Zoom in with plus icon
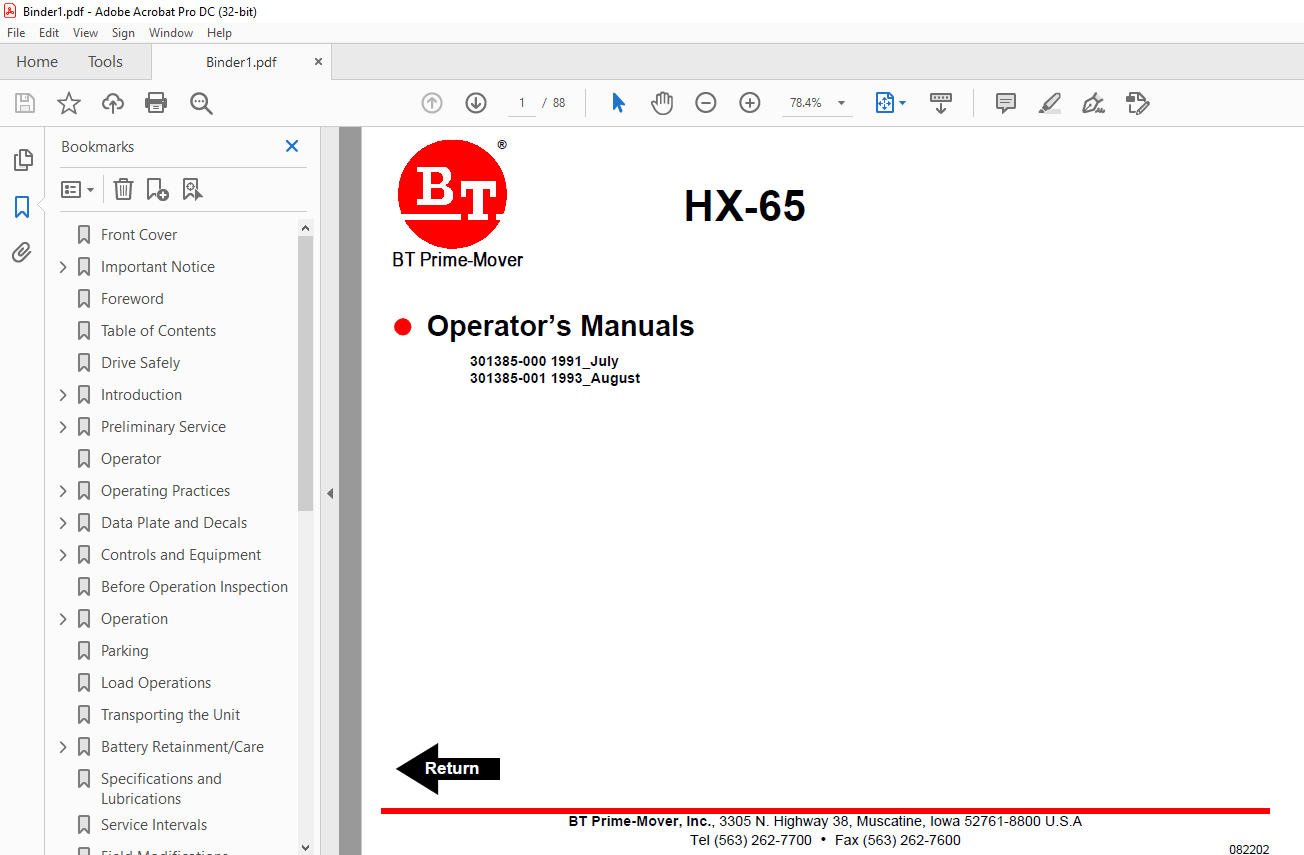 point(750,103)
